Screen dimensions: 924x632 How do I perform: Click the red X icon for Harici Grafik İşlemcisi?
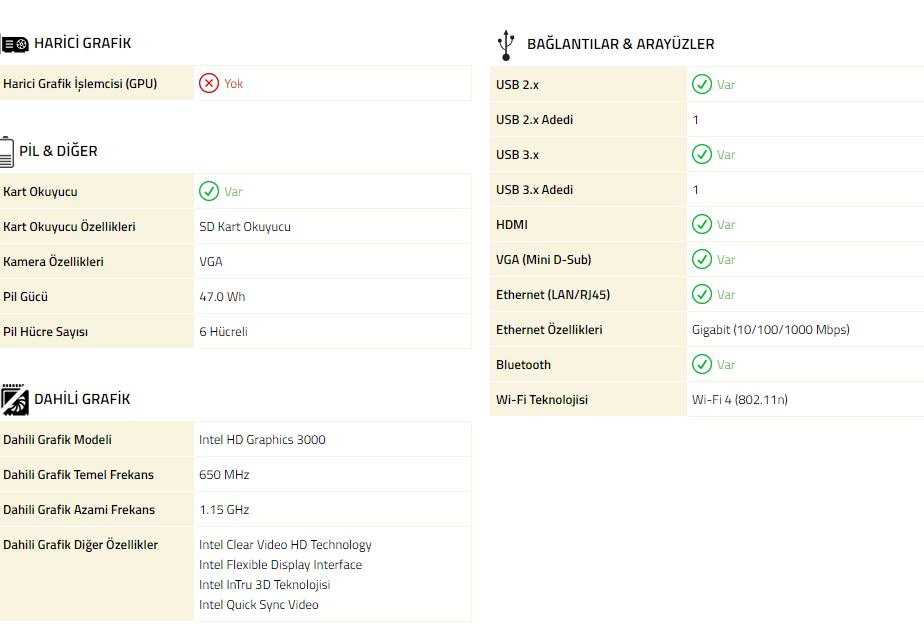point(209,83)
